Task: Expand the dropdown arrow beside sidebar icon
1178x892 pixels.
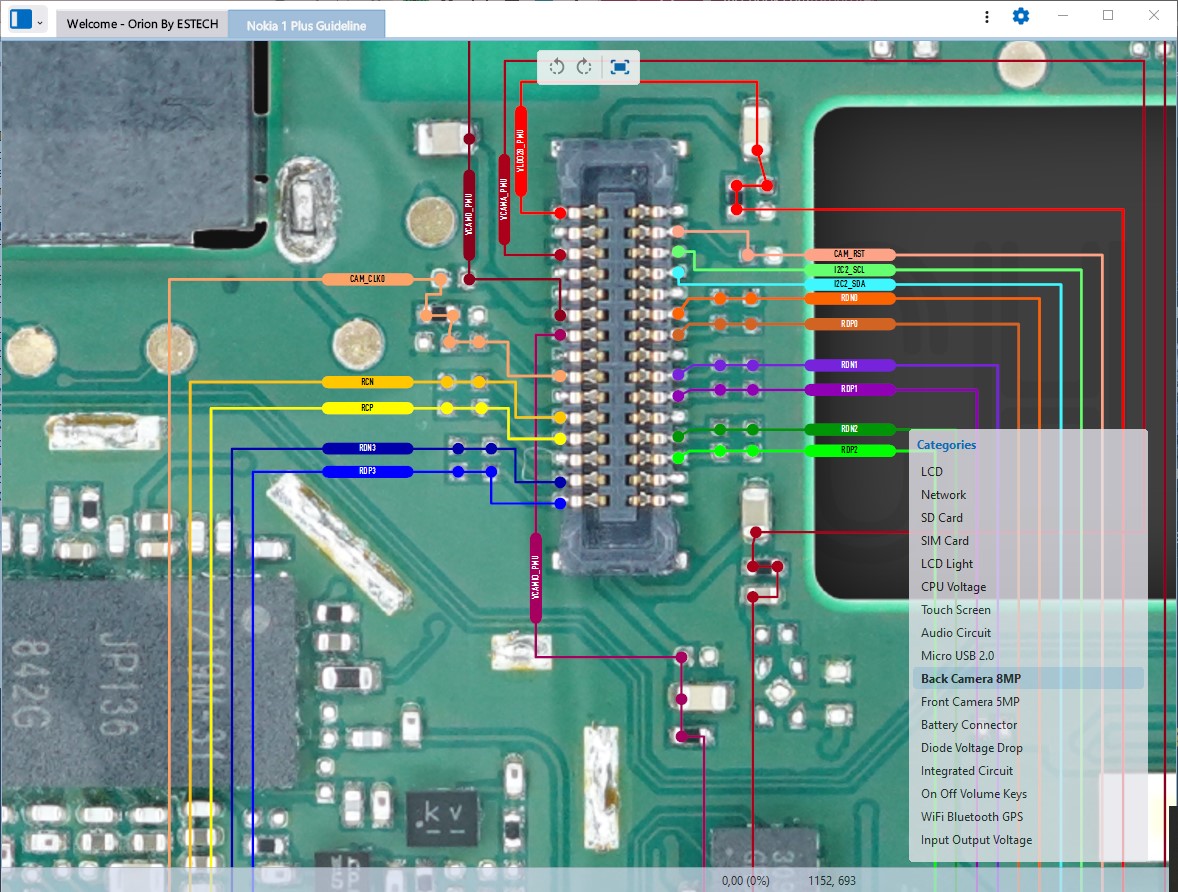Action: tap(40, 21)
